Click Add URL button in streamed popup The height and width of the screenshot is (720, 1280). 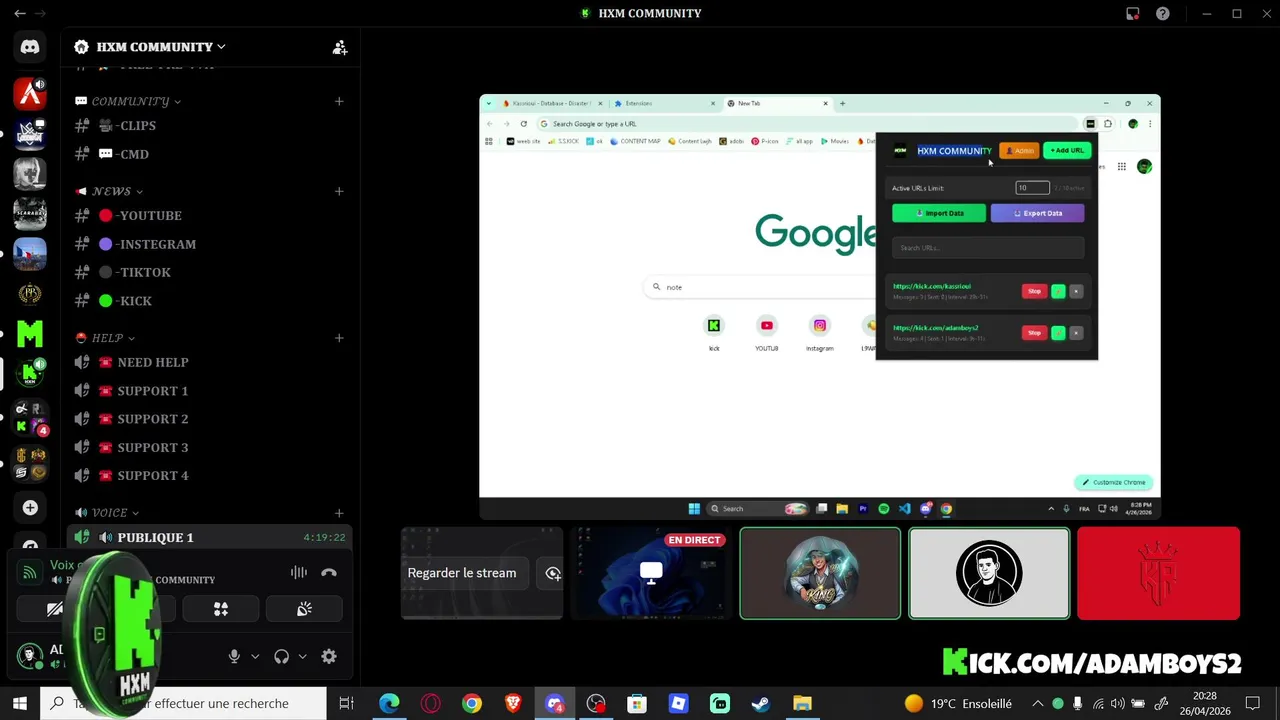[1067, 151]
